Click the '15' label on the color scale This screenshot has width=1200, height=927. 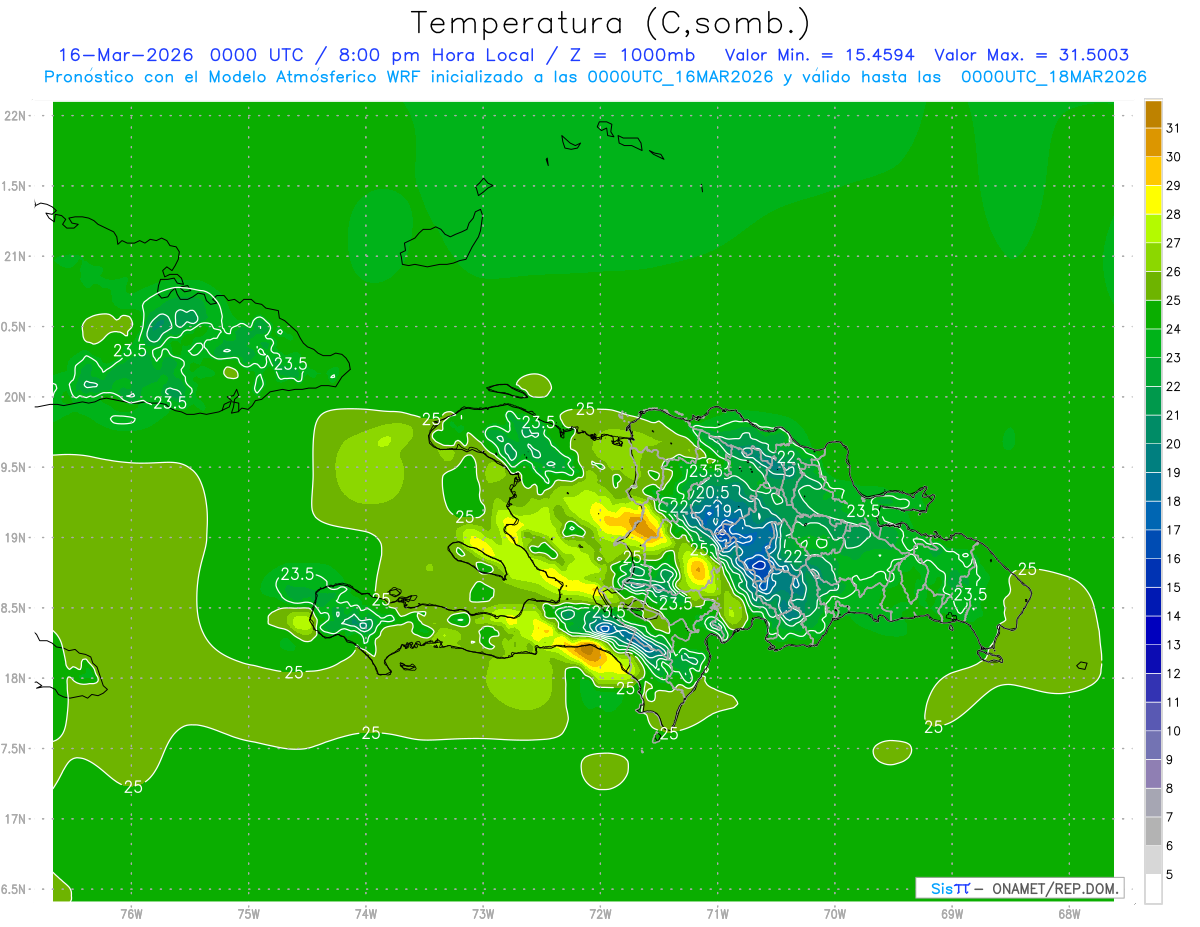(x=1174, y=587)
